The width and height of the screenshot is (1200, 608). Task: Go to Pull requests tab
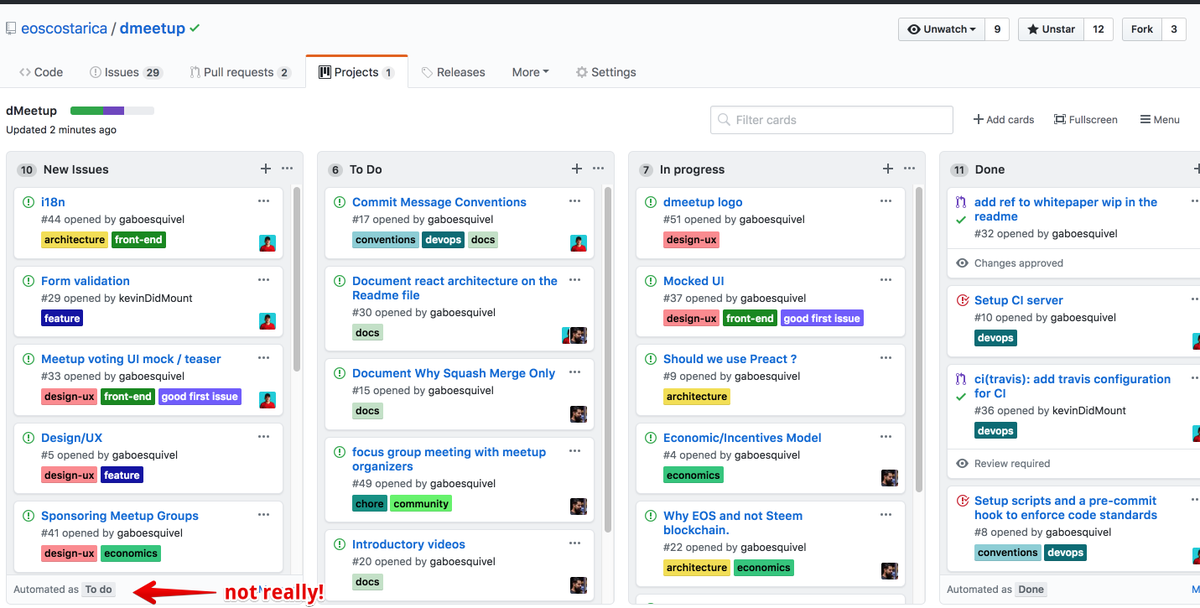[x=240, y=72]
